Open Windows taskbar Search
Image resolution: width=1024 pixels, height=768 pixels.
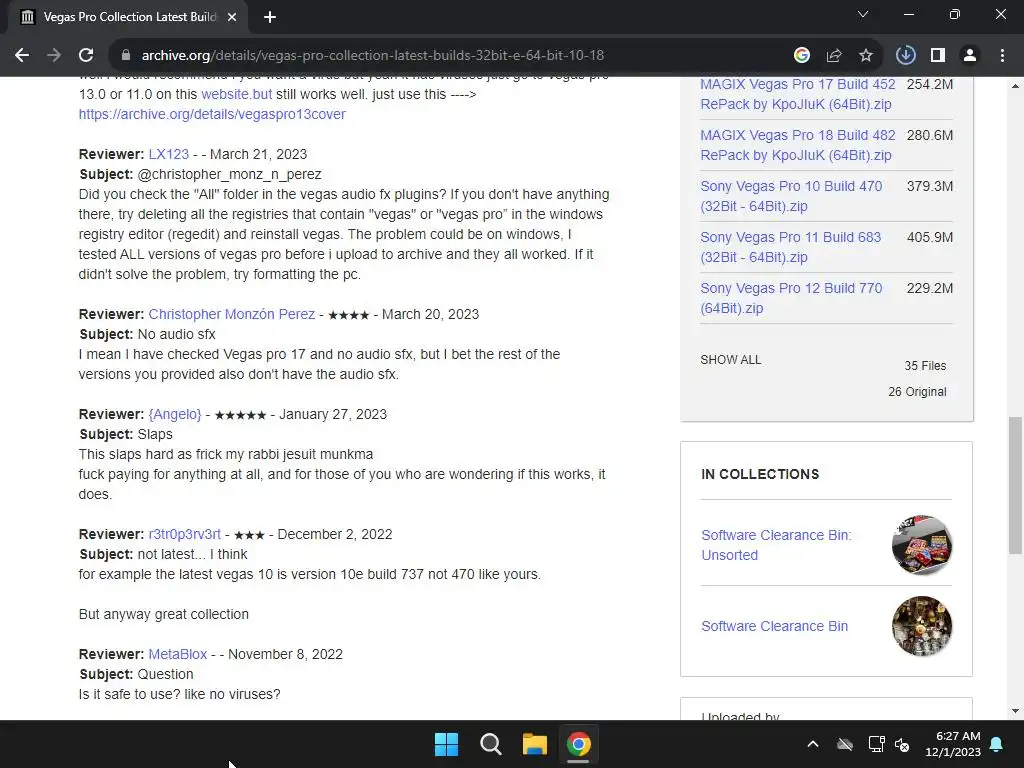[x=490, y=744]
